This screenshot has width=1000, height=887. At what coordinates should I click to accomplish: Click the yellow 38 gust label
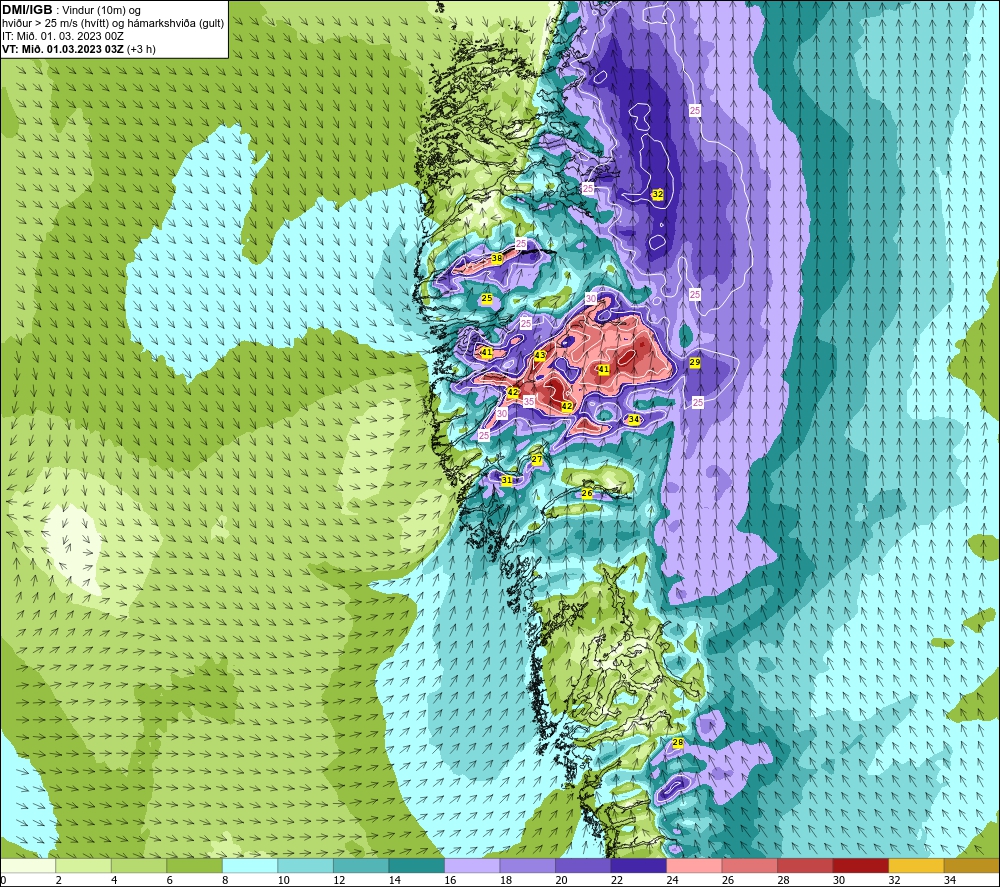pyautogui.click(x=497, y=258)
